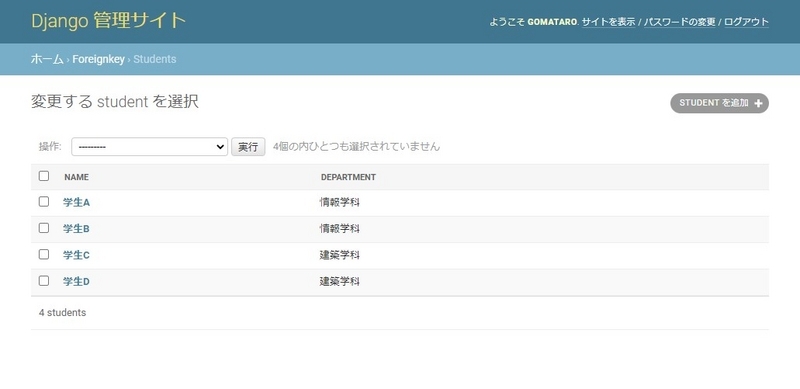Sort by the NAME column header
This screenshot has height=389, width=800.
(77, 177)
